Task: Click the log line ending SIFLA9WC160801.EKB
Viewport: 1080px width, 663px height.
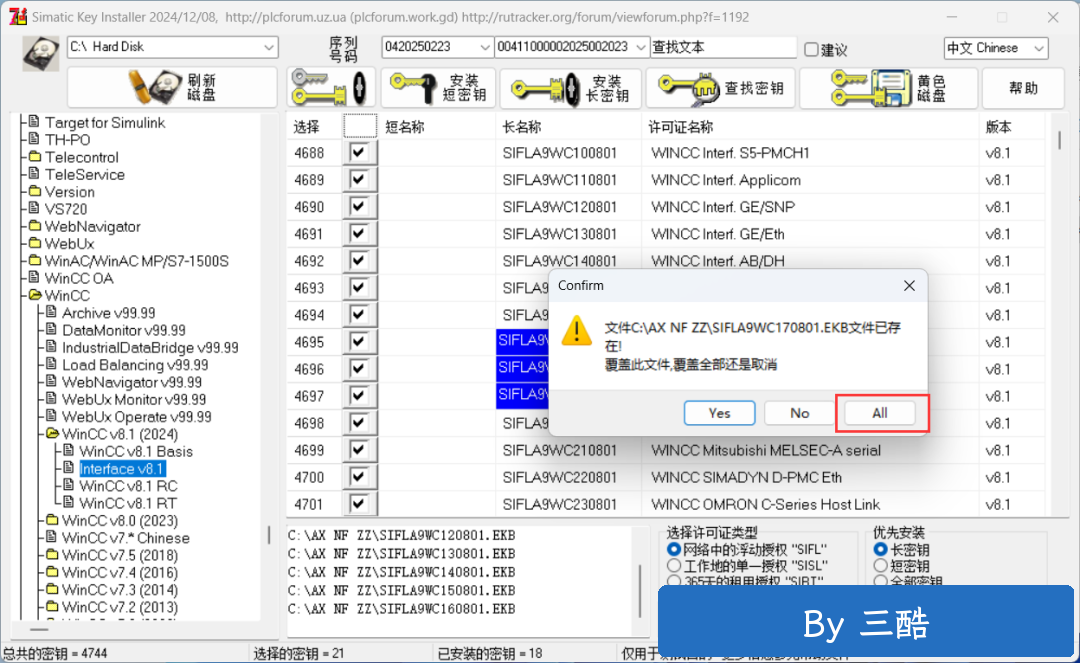Action: [402, 609]
